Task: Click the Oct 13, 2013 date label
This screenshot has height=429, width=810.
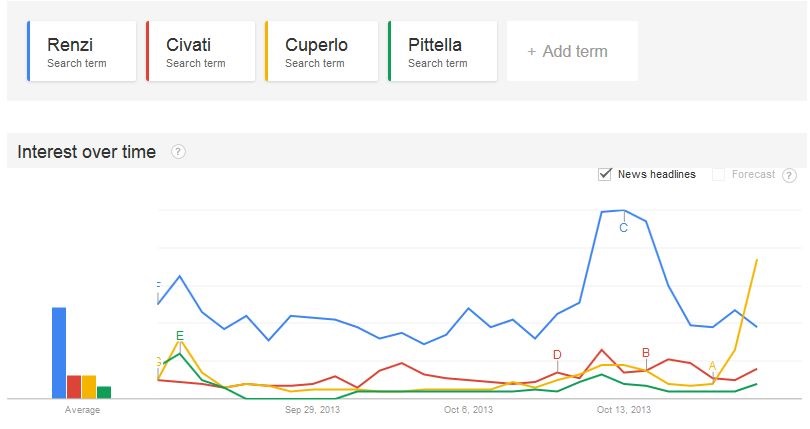Action: (624, 410)
